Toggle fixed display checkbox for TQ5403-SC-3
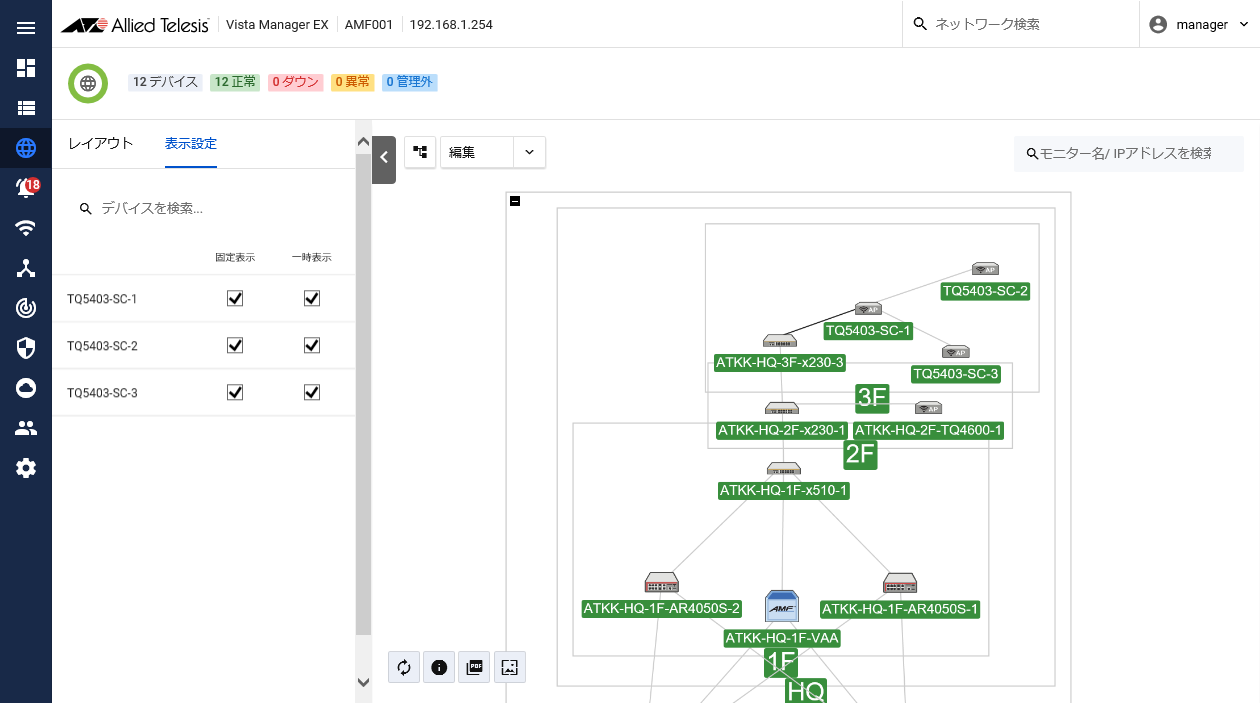 pos(235,392)
